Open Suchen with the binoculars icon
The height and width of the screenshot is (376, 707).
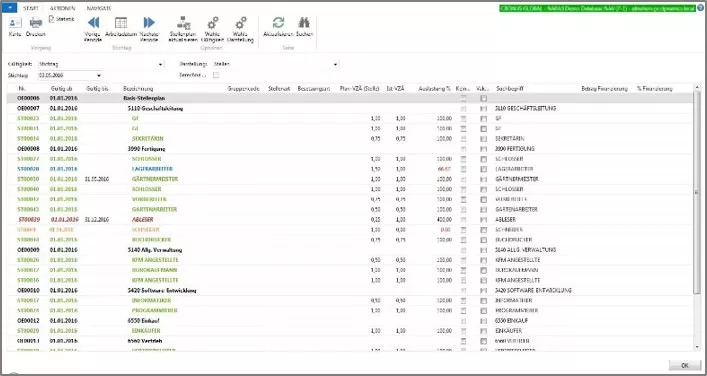click(304, 23)
